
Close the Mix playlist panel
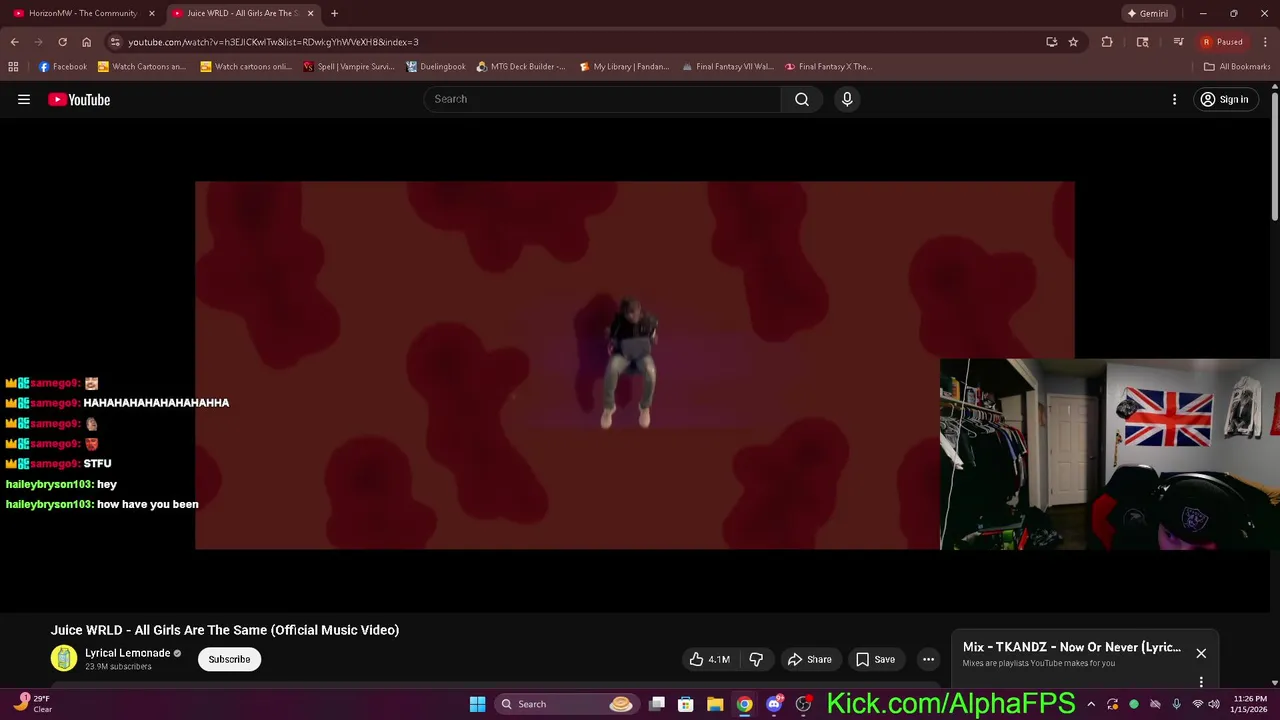[1201, 653]
